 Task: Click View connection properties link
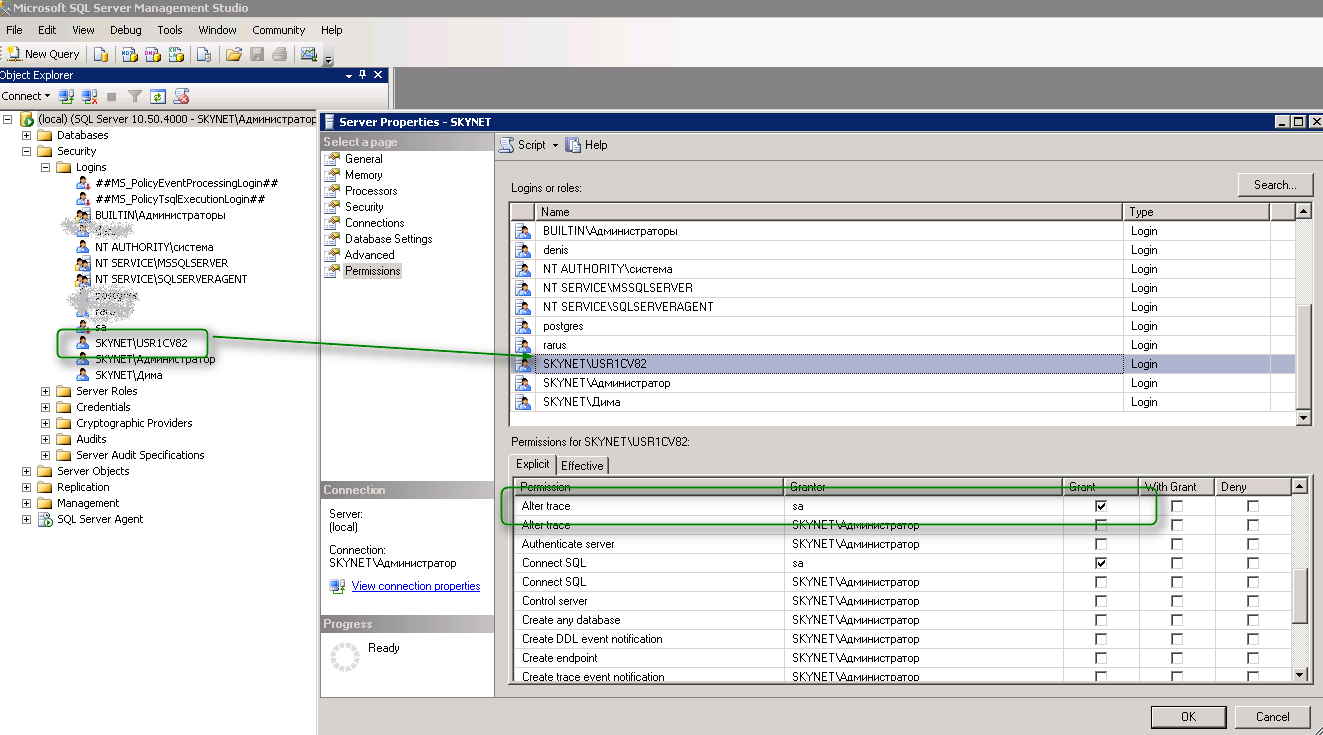coord(416,586)
